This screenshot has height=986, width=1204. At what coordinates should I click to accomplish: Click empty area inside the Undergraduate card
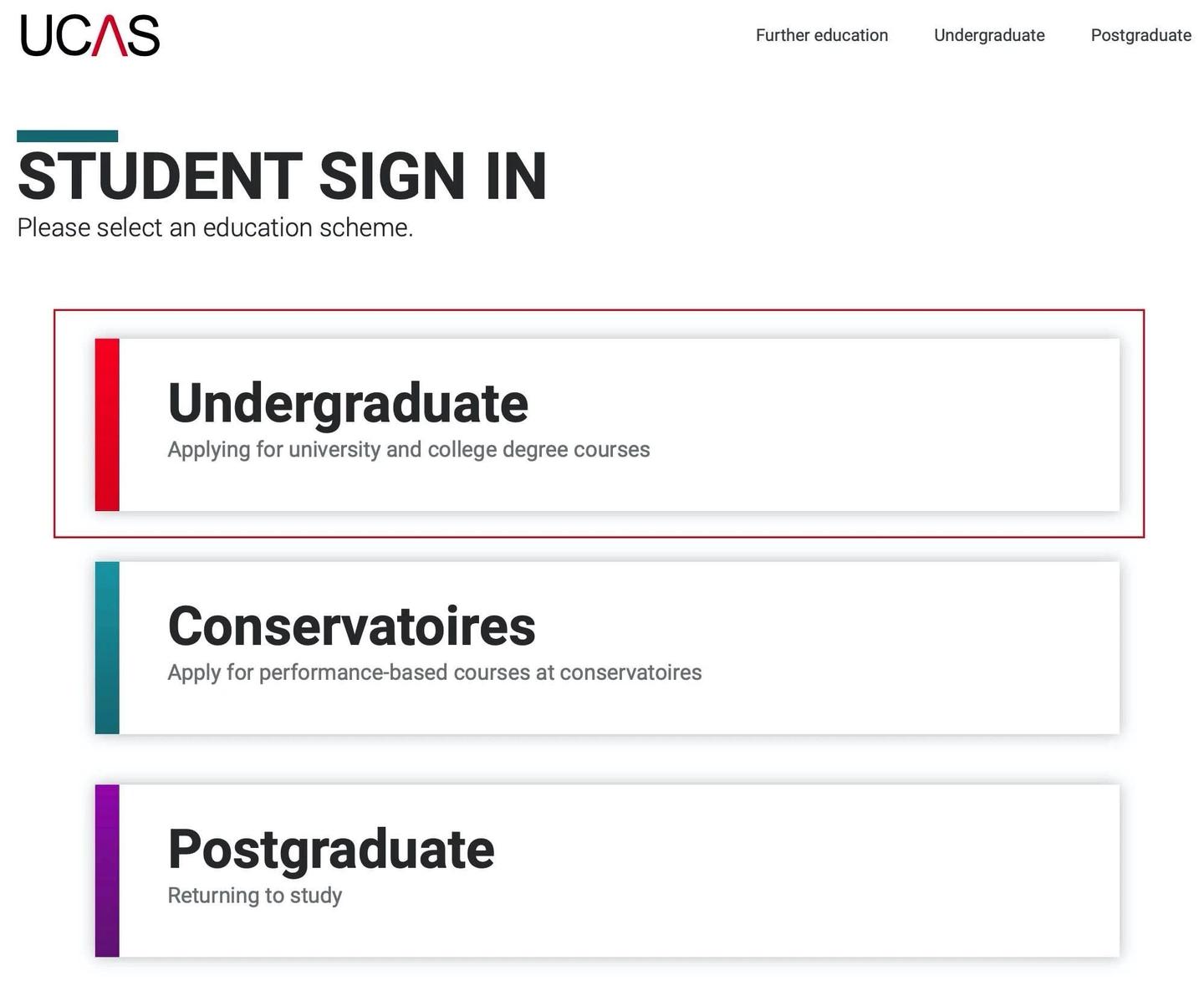pos(878,425)
